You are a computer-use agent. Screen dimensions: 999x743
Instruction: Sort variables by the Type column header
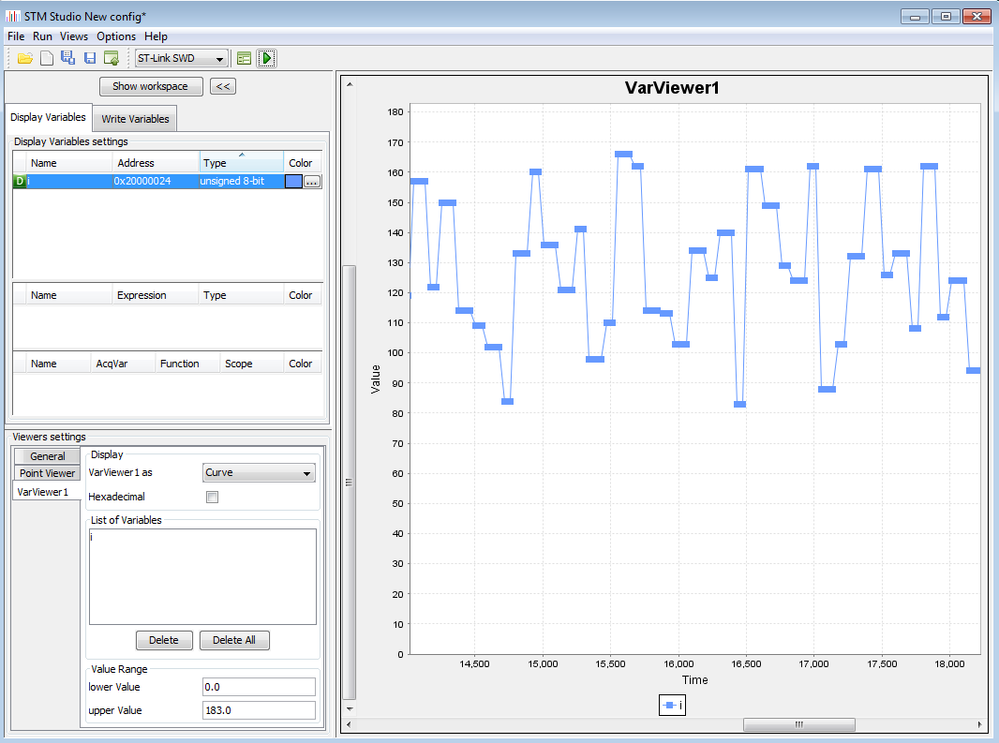tap(241, 162)
